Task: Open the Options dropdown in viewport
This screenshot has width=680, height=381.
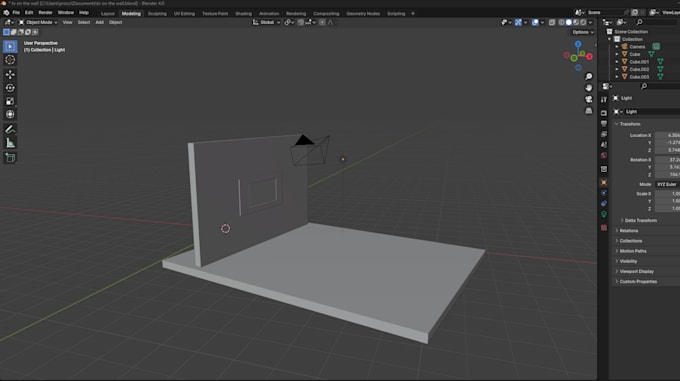Action: [x=582, y=32]
